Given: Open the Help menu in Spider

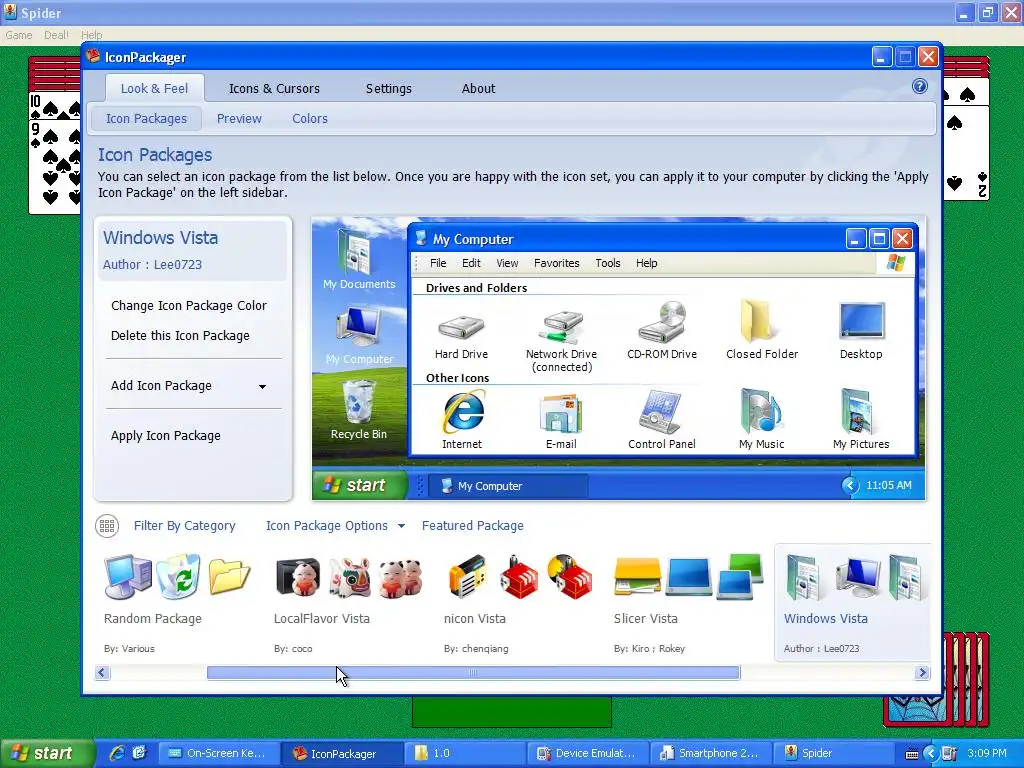Looking at the screenshot, I should [x=91, y=35].
